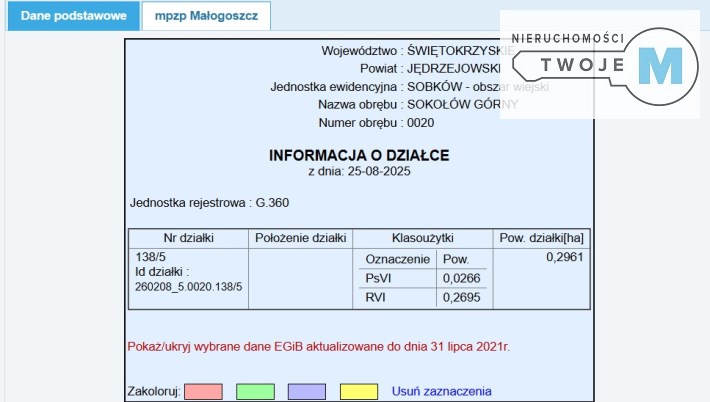Viewport: 710px width, 402px height.
Task: Select parcel number 138/5 cell
Action: [150, 257]
